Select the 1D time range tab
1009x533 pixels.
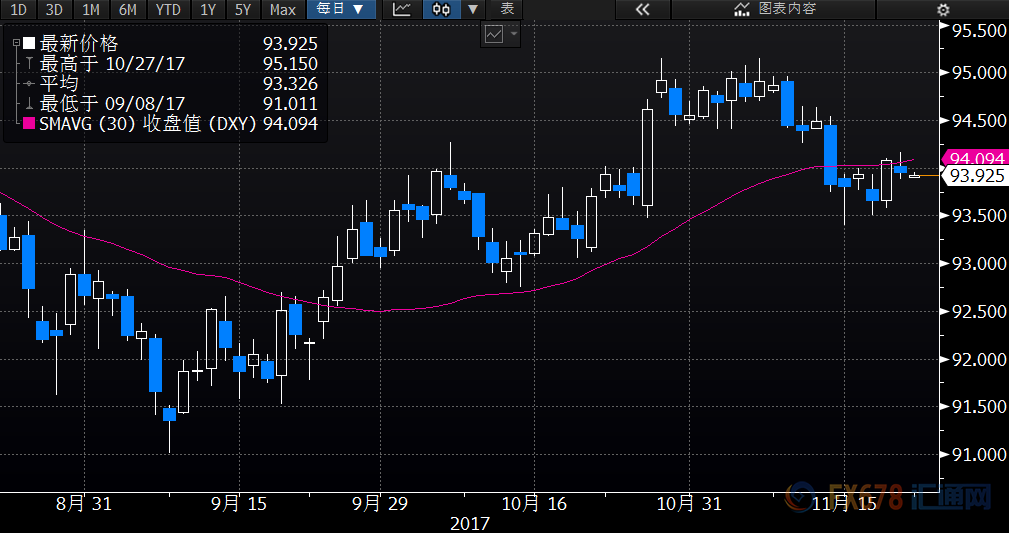point(20,10)
